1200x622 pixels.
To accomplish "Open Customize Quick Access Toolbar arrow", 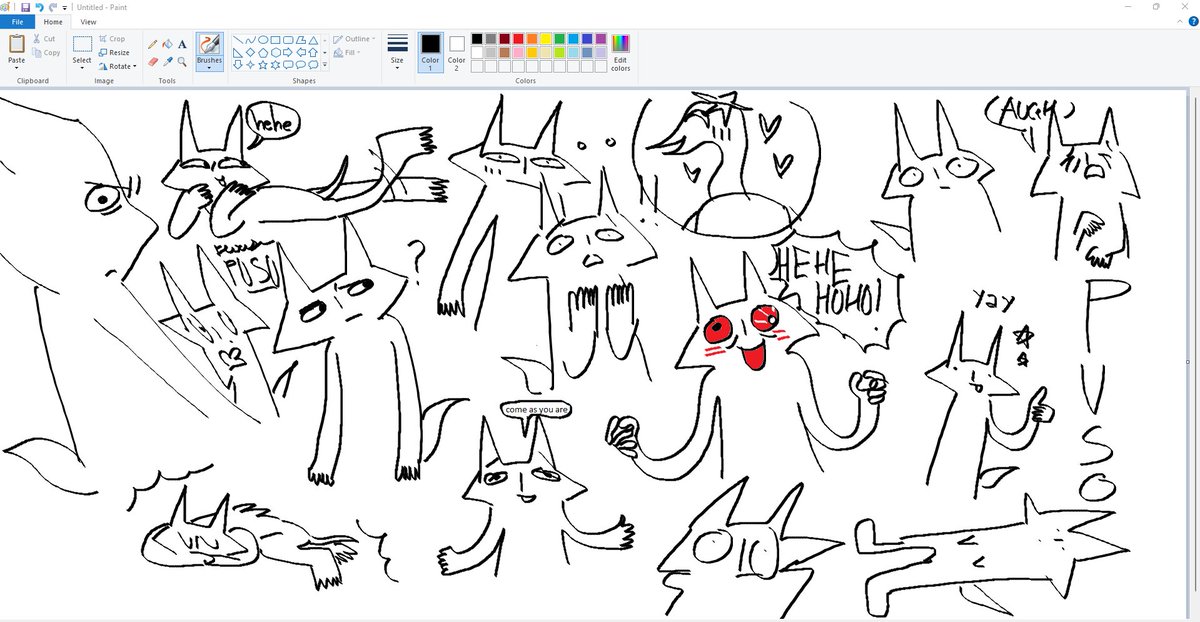I will 65,8.
